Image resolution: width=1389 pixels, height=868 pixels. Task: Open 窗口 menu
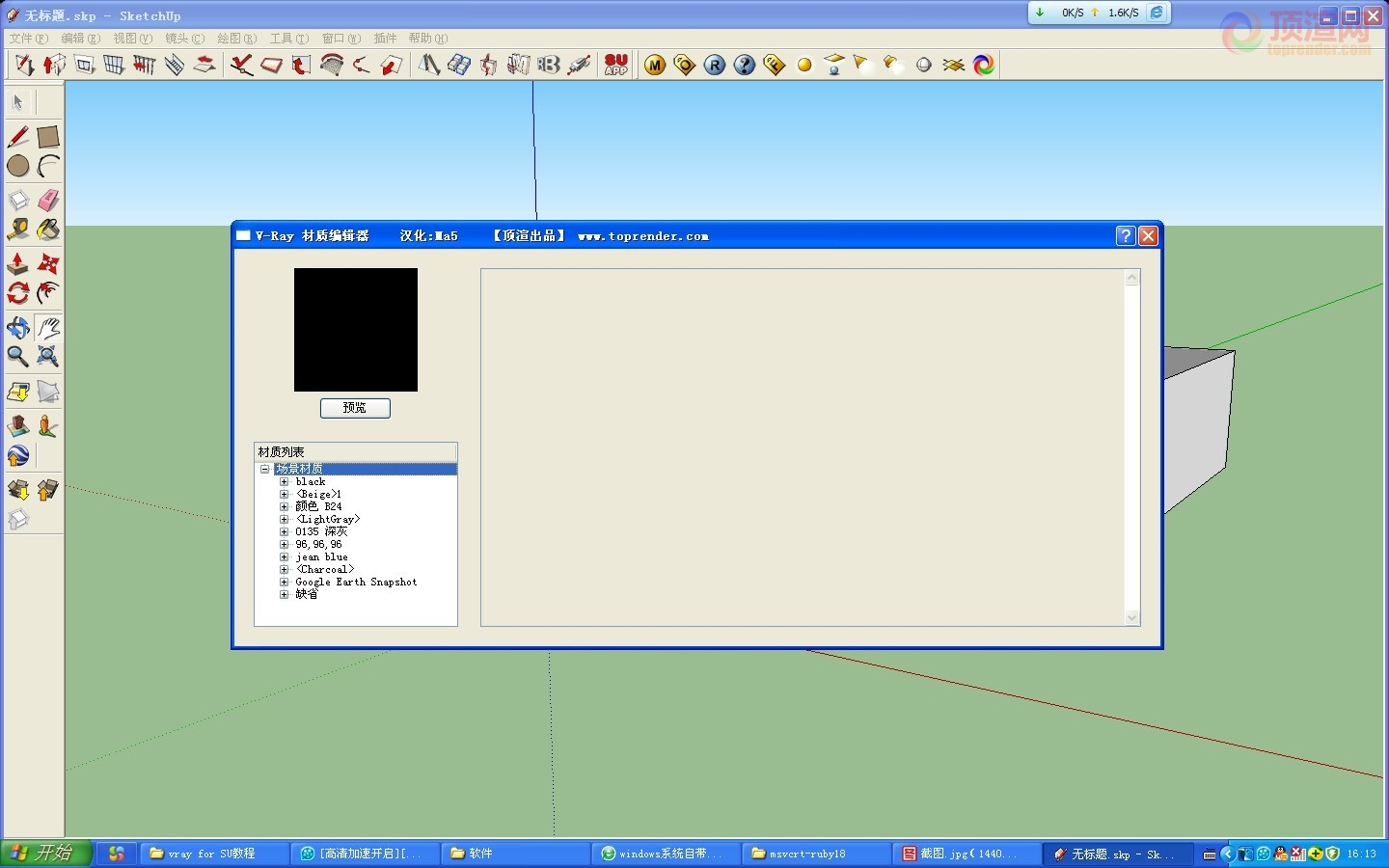click(x=340, y=39)
